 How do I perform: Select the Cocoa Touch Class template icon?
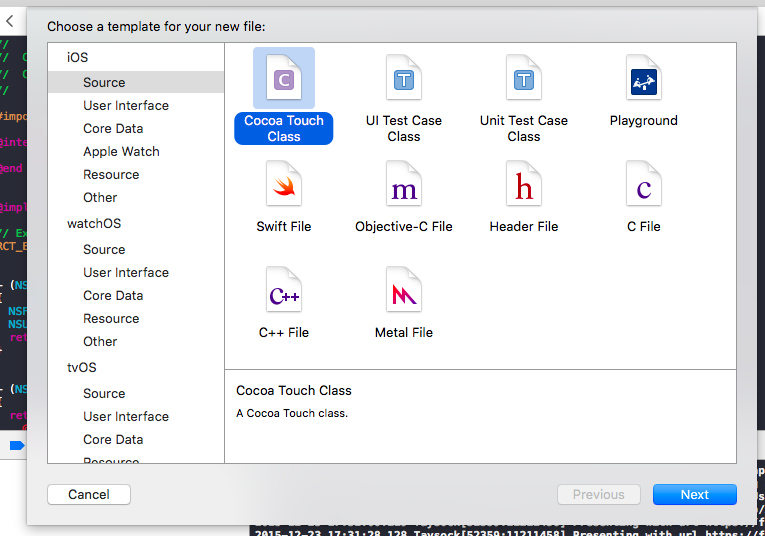point(284,79)
